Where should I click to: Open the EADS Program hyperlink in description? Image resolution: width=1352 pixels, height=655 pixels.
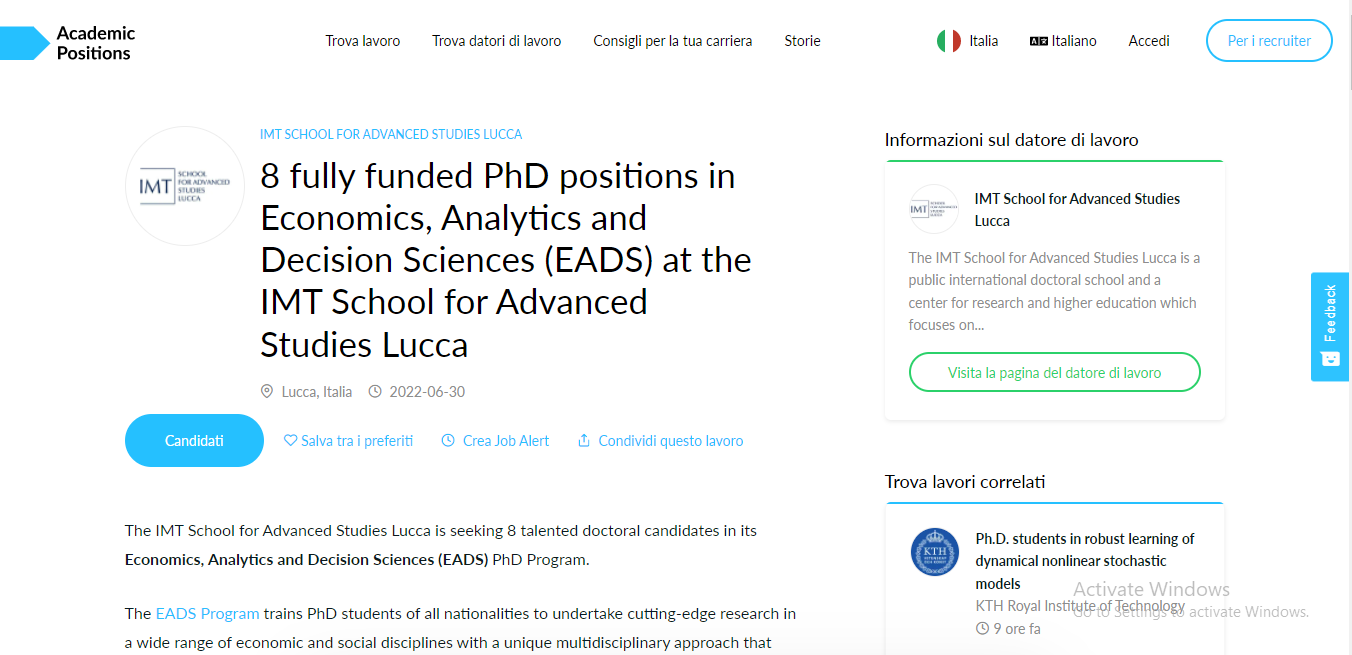[207, 613]
